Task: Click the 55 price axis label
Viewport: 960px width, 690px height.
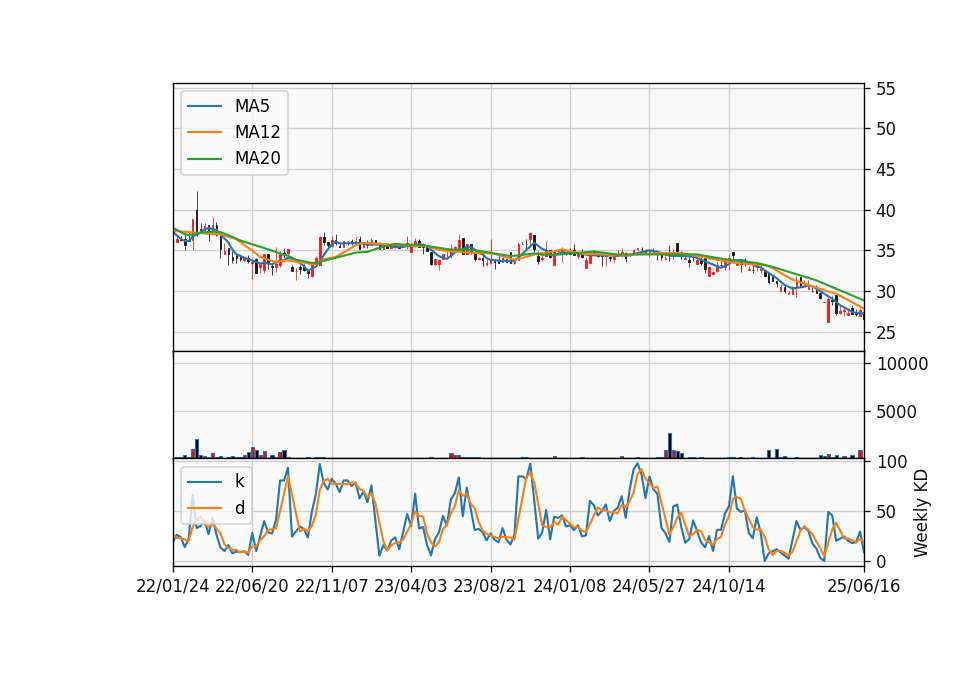Action: 885,89
